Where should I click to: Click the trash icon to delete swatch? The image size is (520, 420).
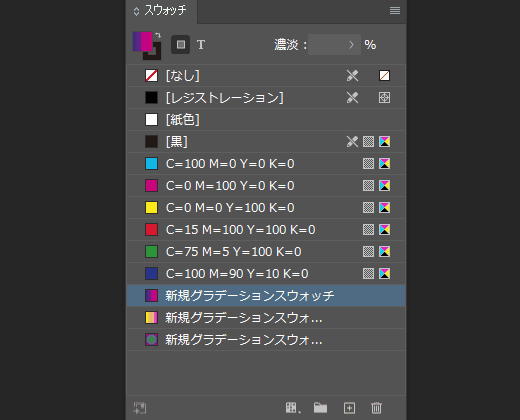pos(376,408)
